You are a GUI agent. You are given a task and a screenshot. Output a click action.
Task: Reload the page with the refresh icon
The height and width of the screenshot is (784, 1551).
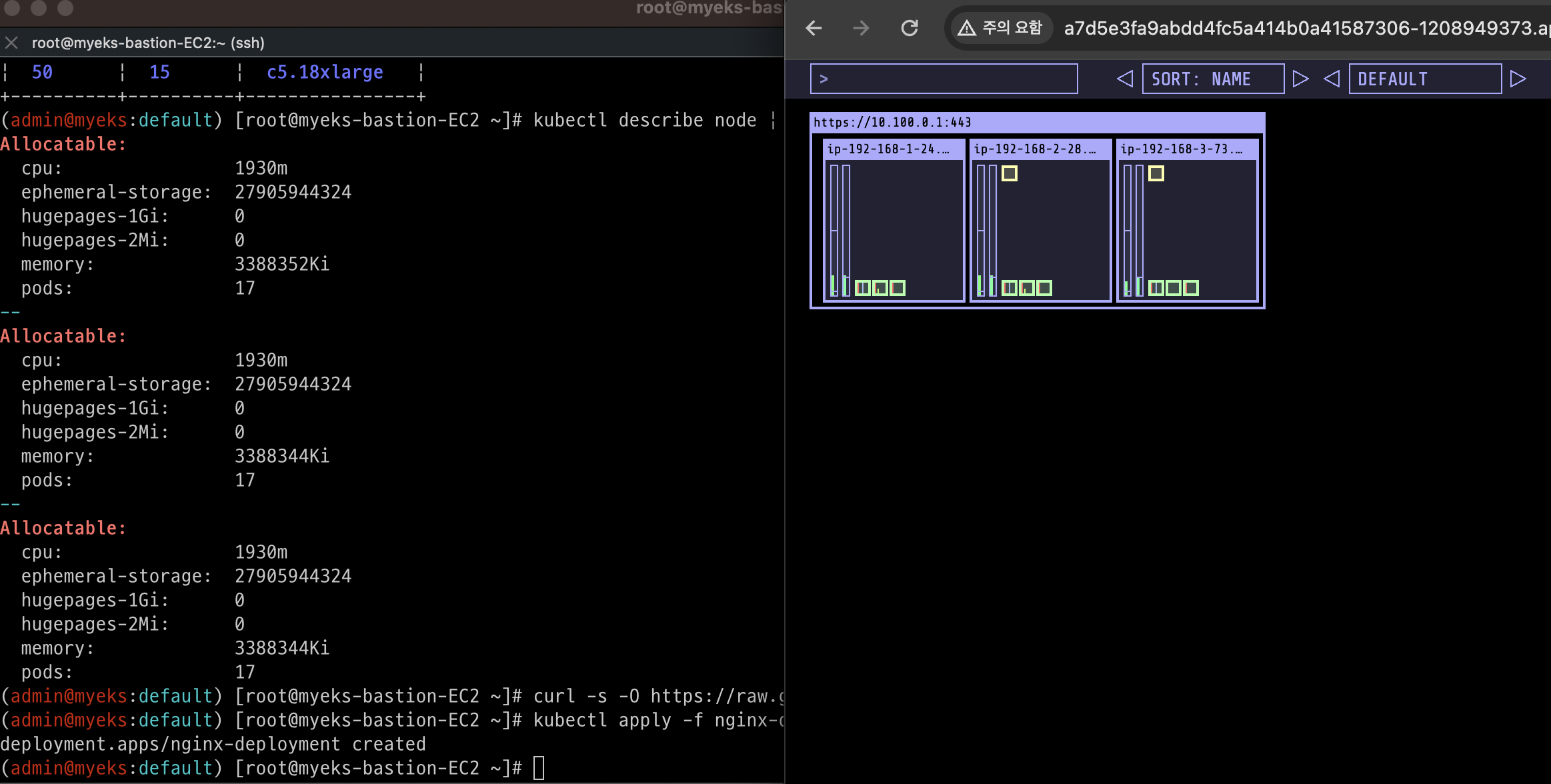click(x=910, y=28)
